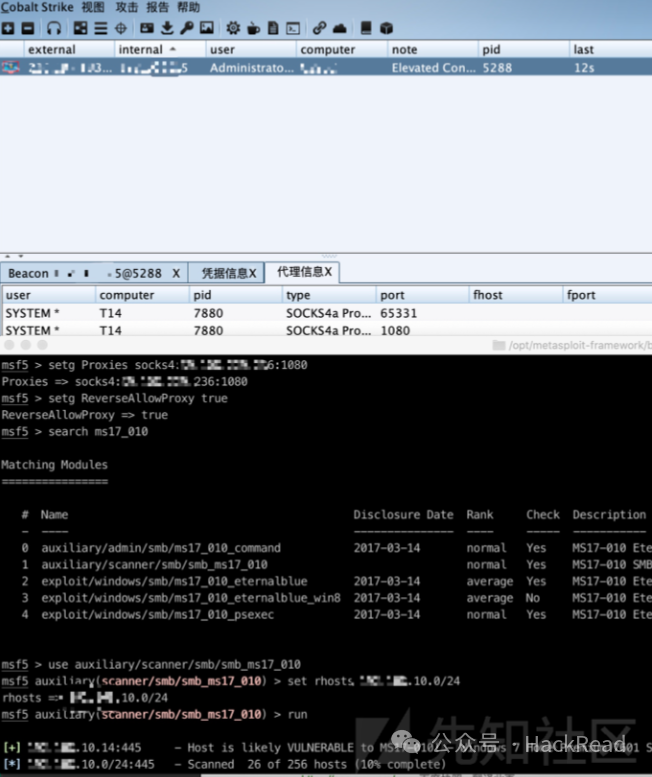Click the coffee cup Java applet icon
The width and height of the screenshot is (652, 777).
253,28
